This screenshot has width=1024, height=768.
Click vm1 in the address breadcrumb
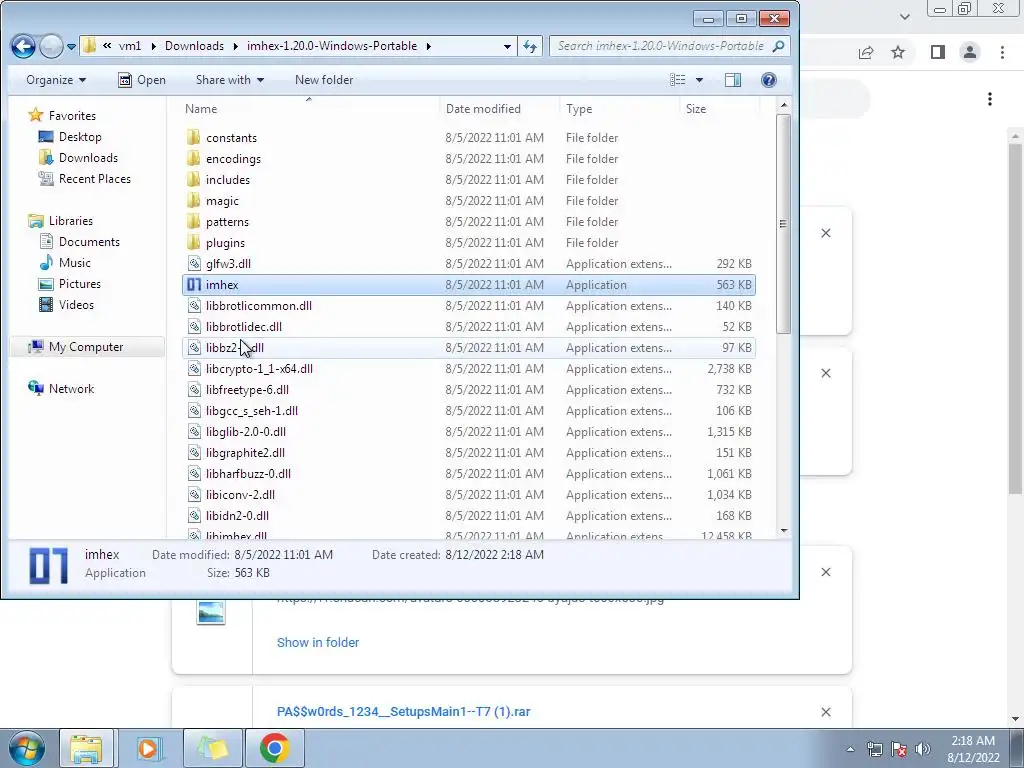[x=130, y=46]
